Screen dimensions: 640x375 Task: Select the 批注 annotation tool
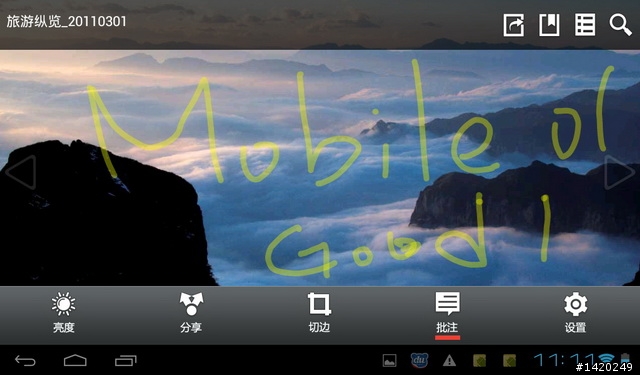447,313
